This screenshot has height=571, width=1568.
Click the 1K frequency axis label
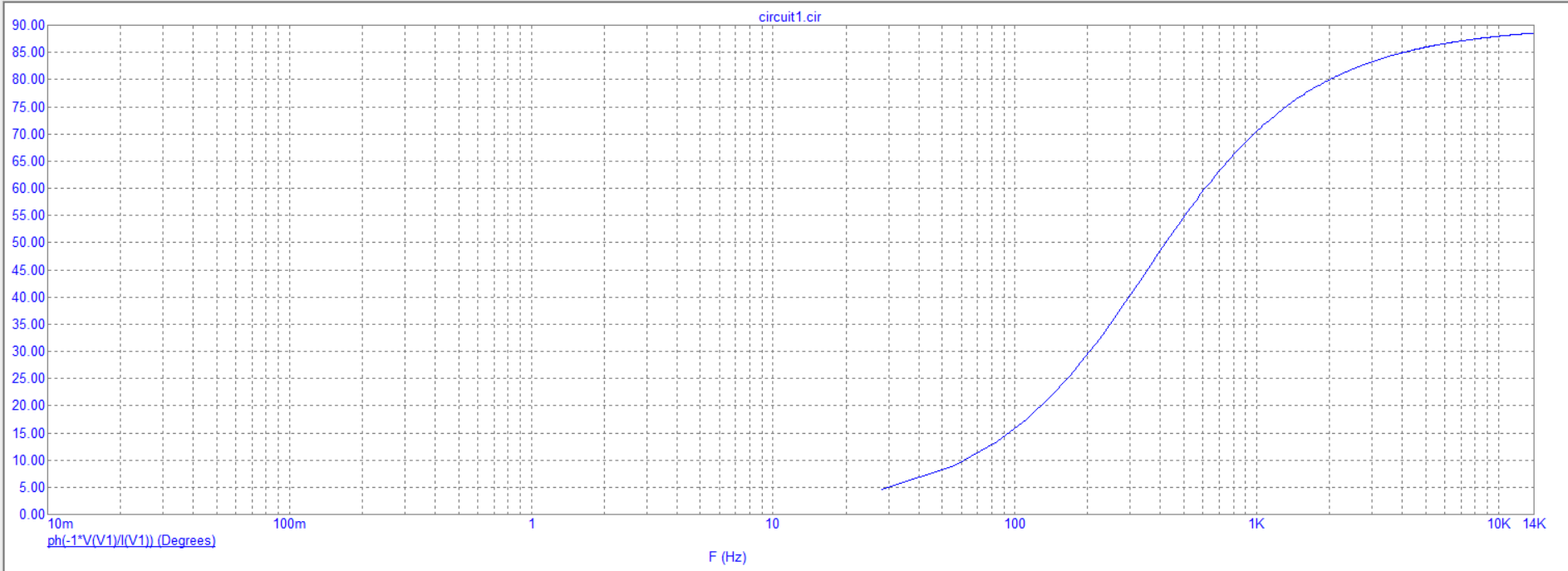click(1256, 524)
